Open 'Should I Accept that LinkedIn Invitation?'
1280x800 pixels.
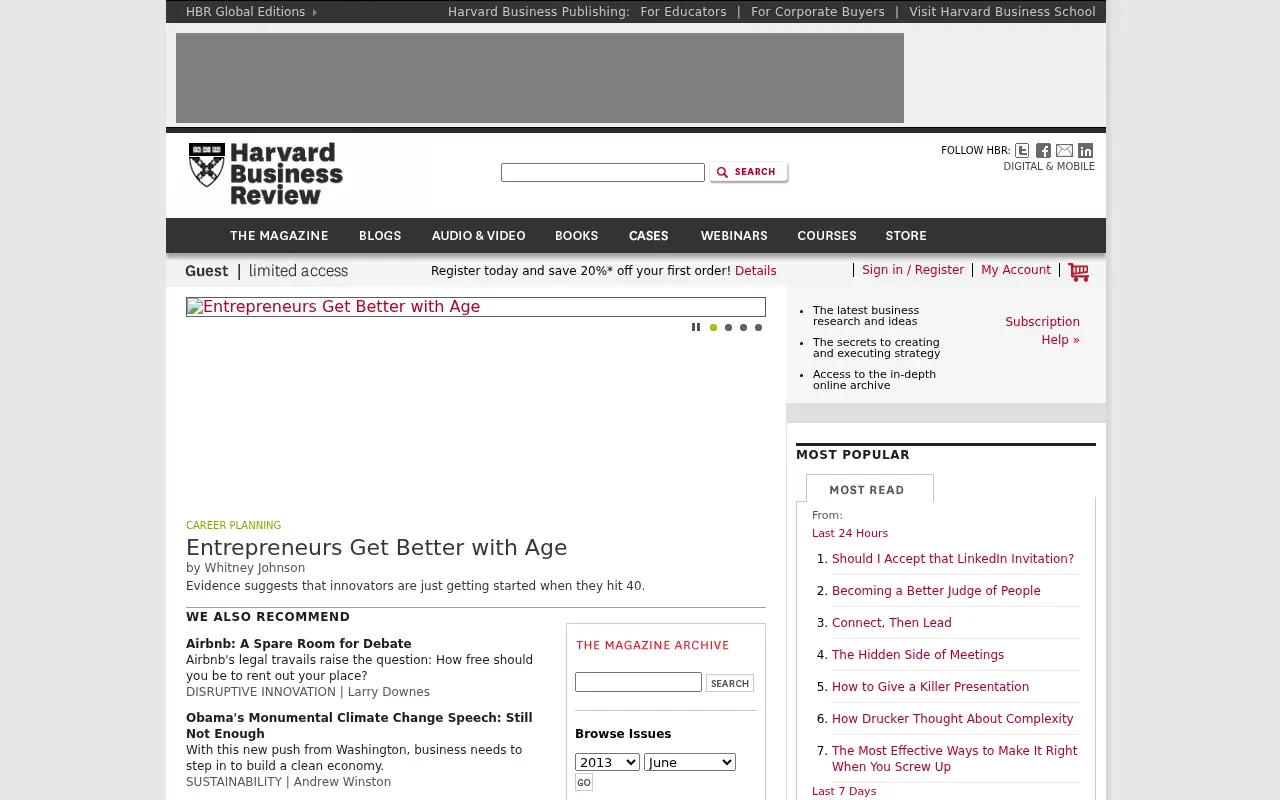click(953, 559)
